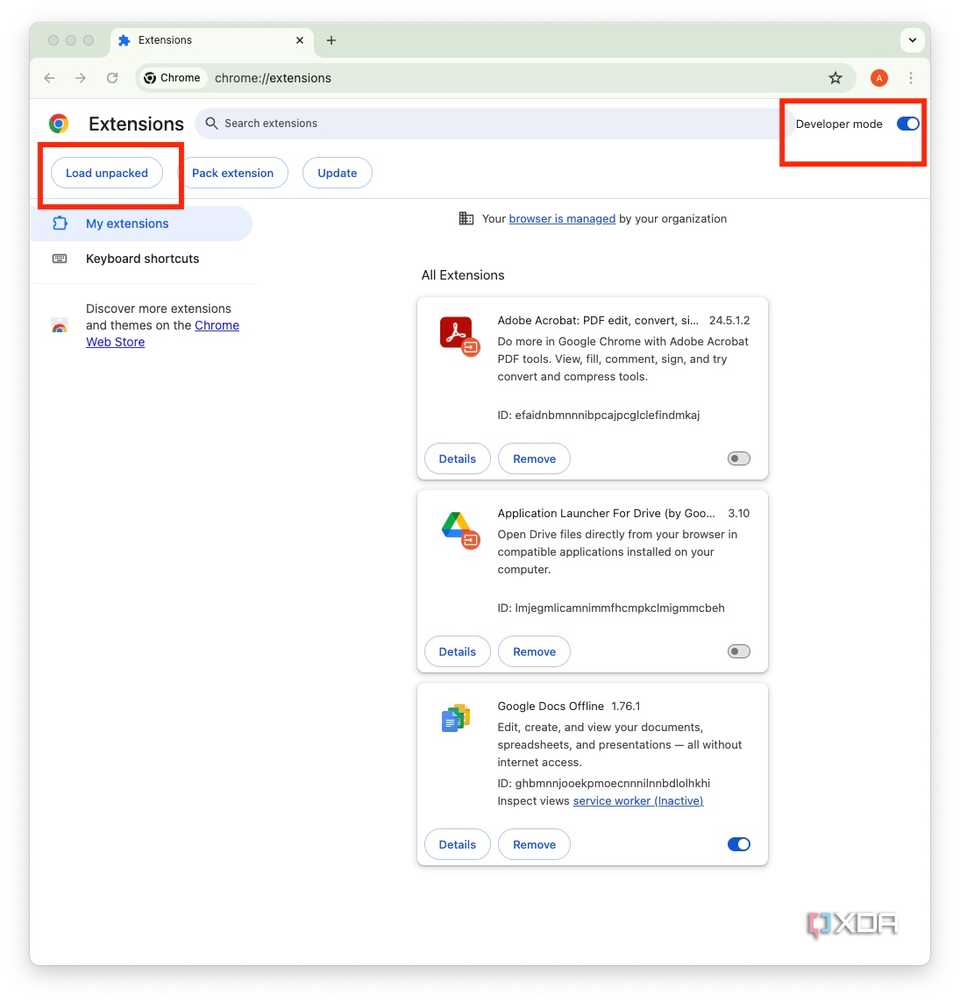The width and height of the screenshot is (960, 1002).
Task: Open the service worker inspect link
Action: coord(638,800)
